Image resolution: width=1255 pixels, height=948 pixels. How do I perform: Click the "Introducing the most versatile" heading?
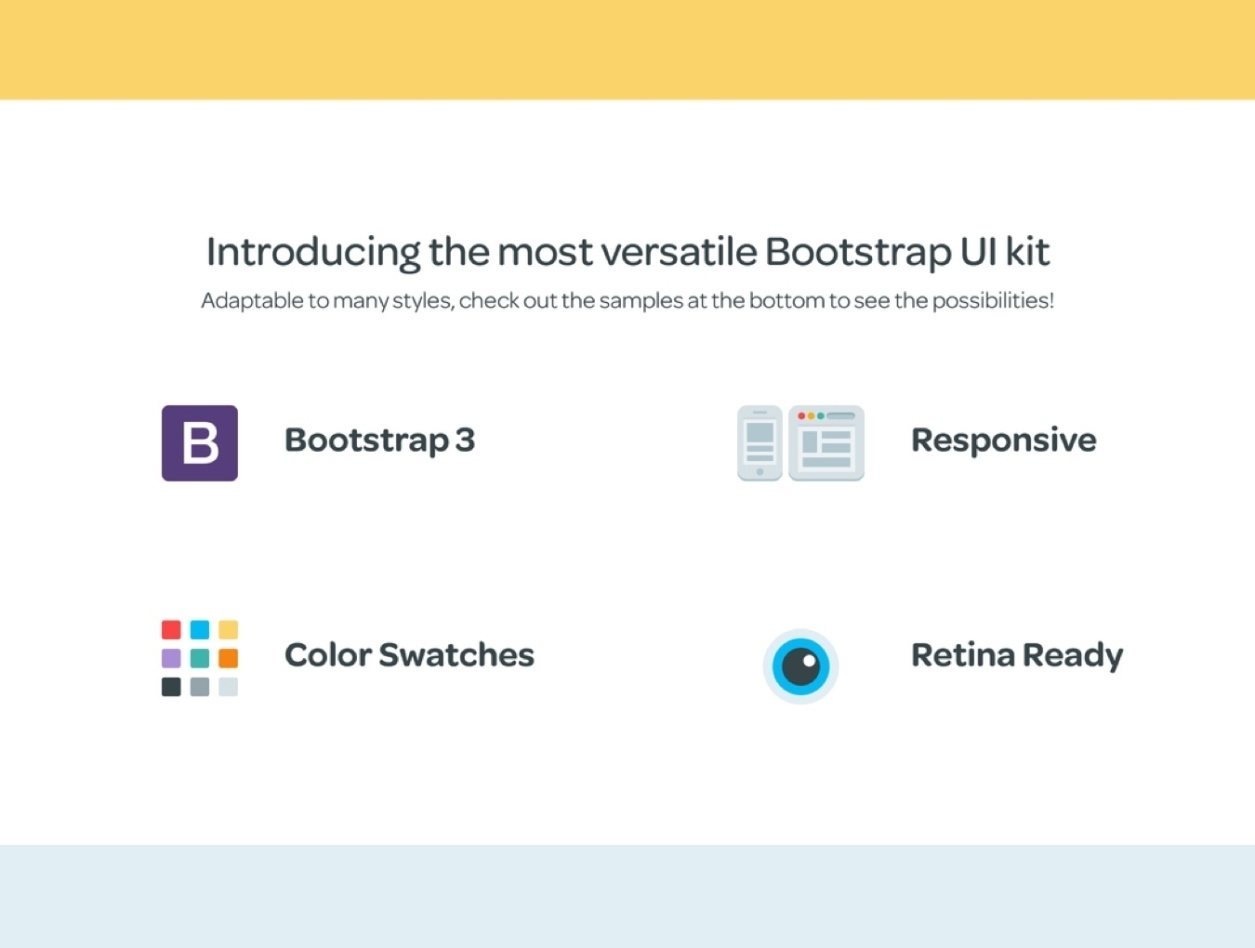point(628,252)
